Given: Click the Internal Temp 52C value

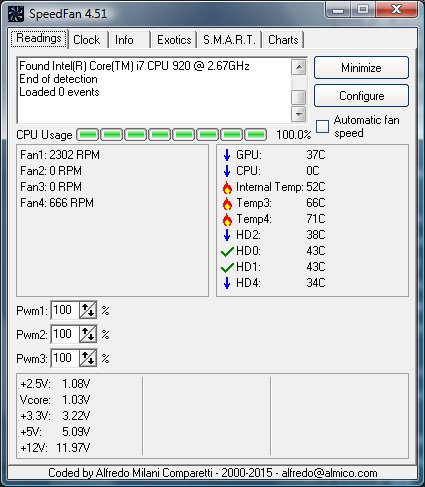Looking at the screenshot, I should [316, 187].
